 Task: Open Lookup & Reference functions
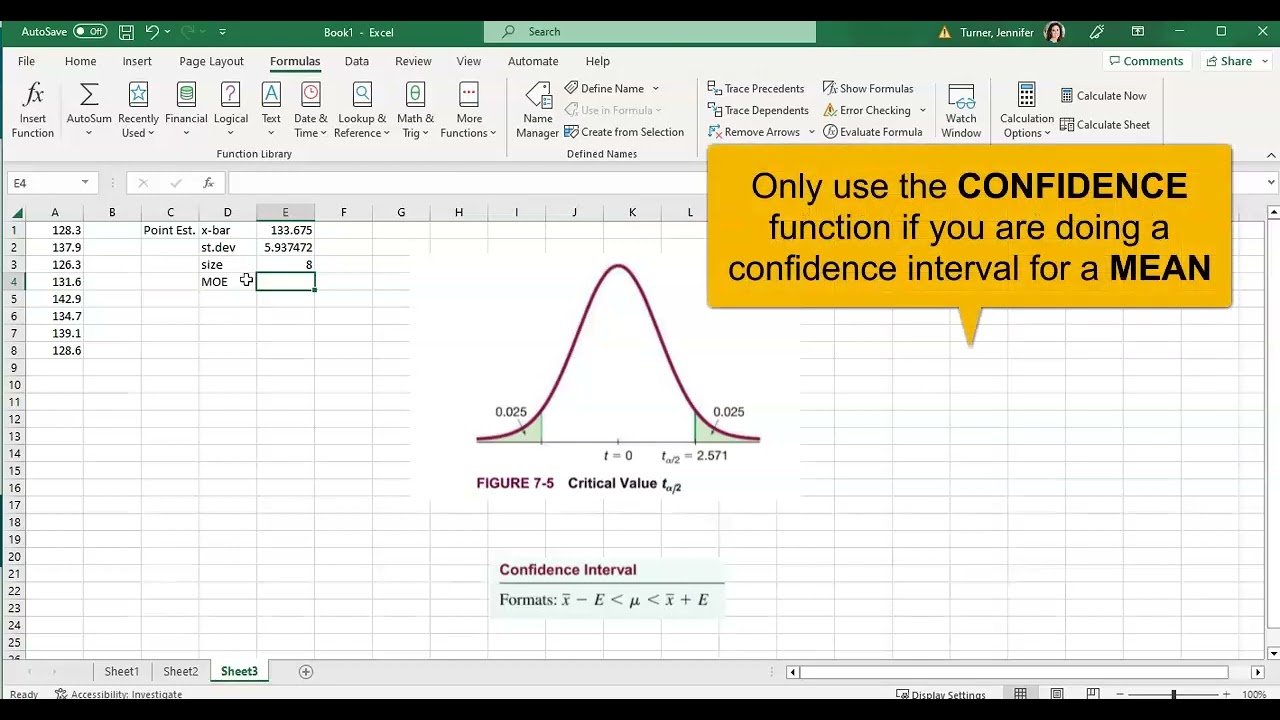[x=362, y=111]
